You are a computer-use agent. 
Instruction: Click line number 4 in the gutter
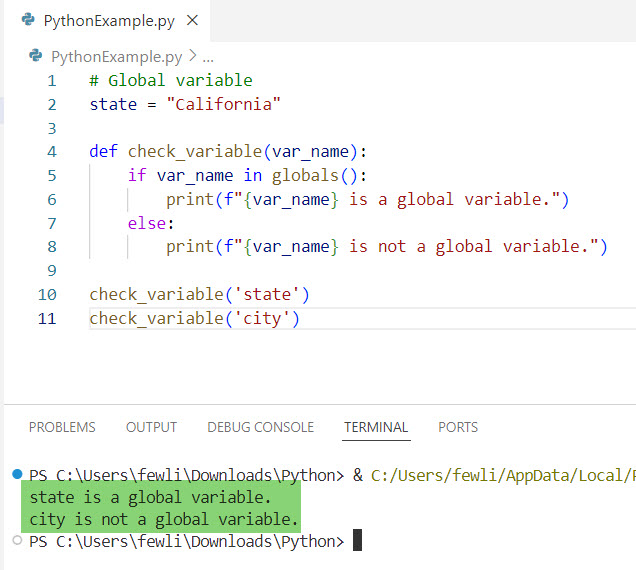pos(52,152)
